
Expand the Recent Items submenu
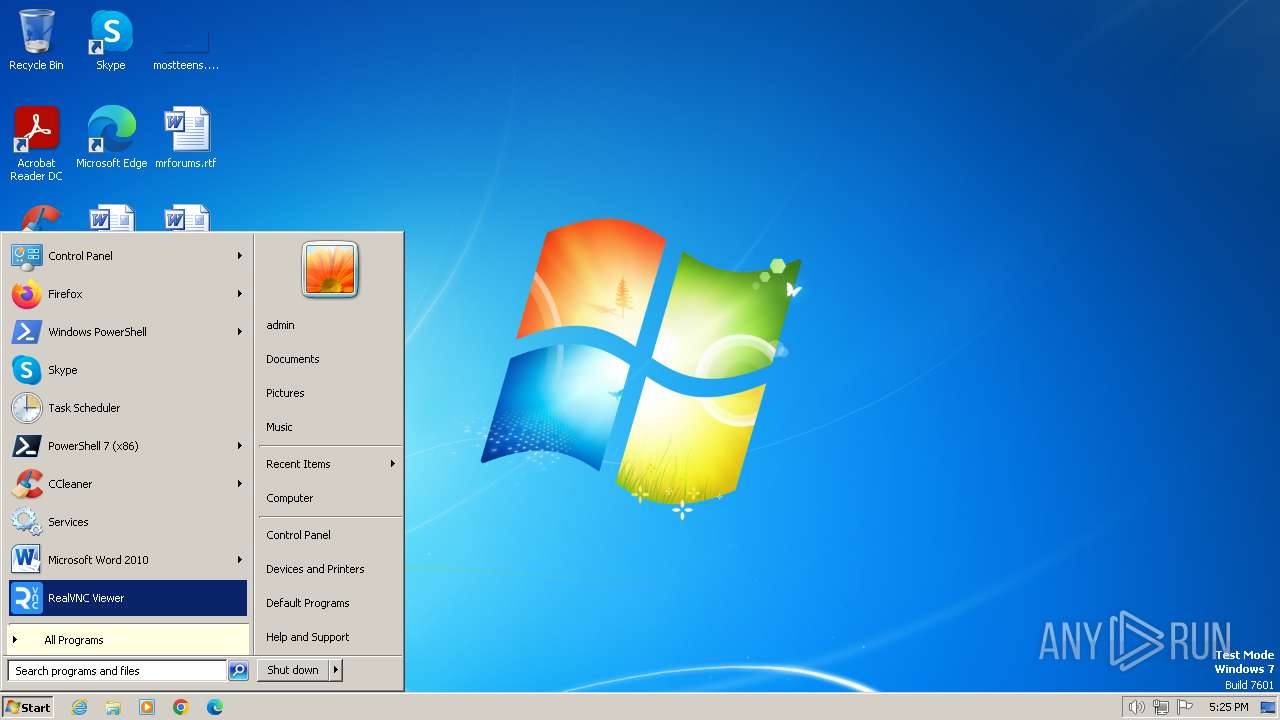[x=330, y=464]
